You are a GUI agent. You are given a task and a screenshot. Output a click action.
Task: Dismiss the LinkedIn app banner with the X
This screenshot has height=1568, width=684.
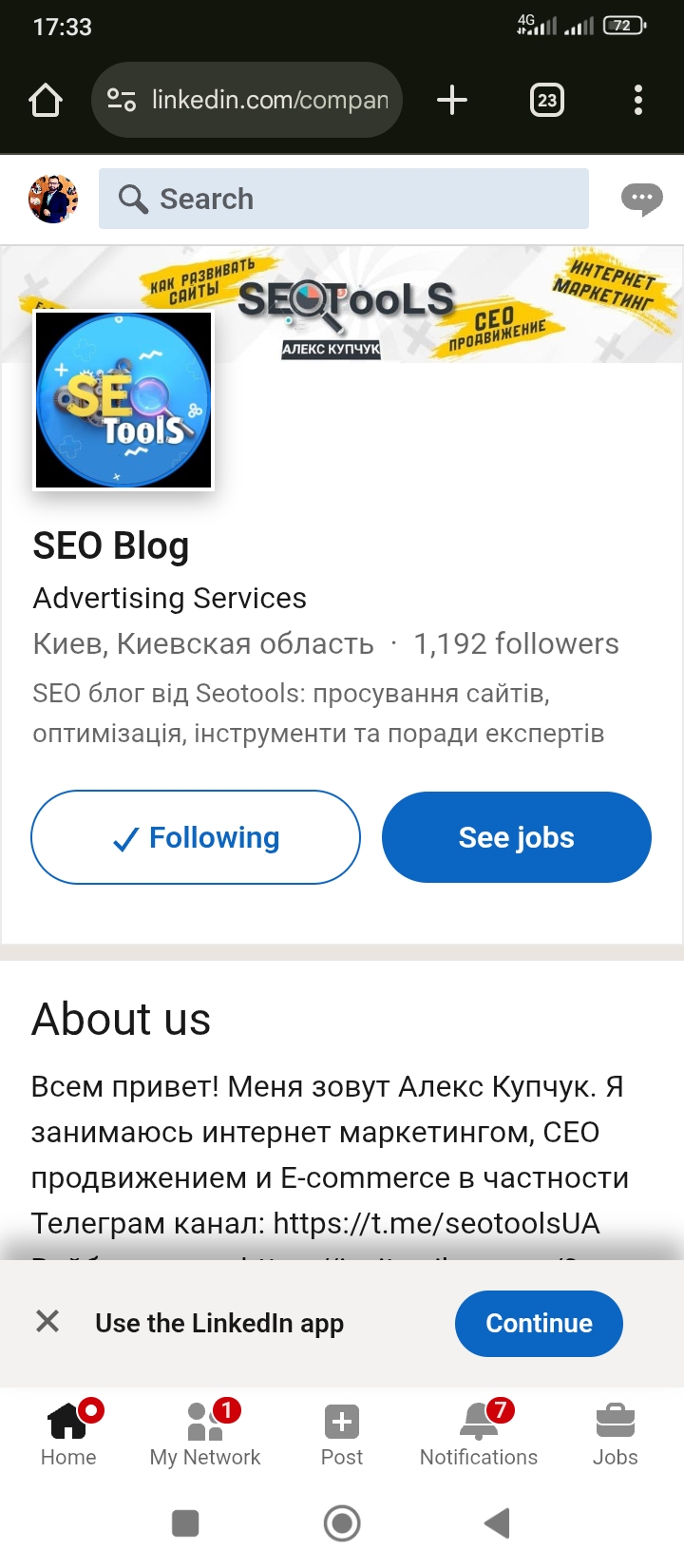pyautogui.click(x=47, y=1323)
